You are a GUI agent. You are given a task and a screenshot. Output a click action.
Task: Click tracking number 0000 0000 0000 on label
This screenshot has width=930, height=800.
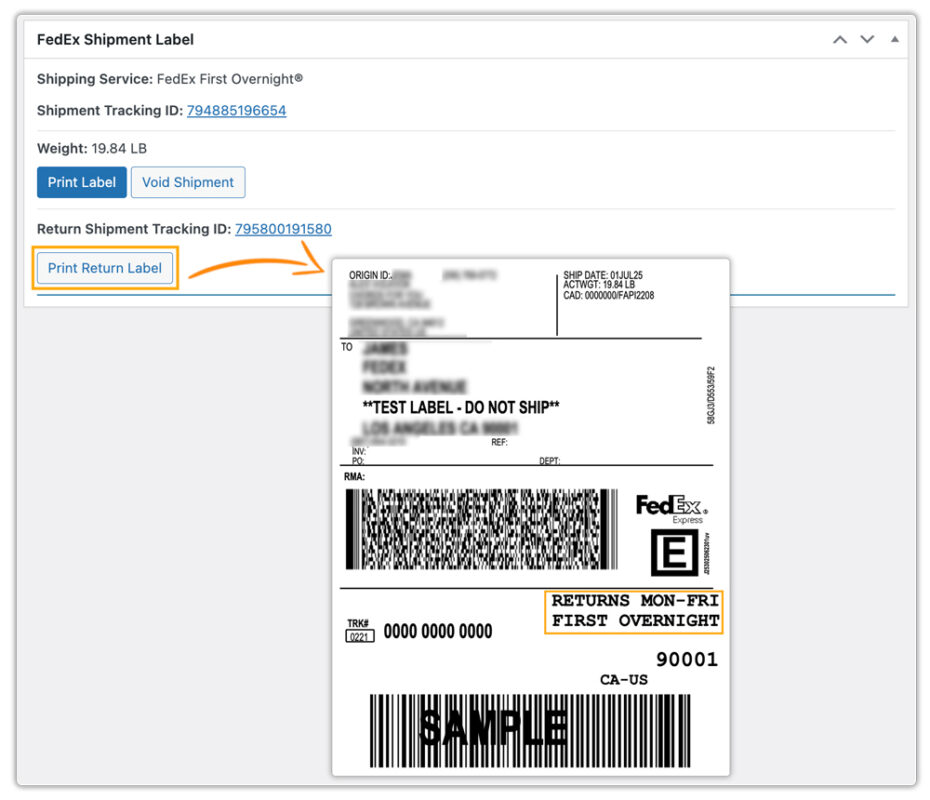click(x=438, y=631)
